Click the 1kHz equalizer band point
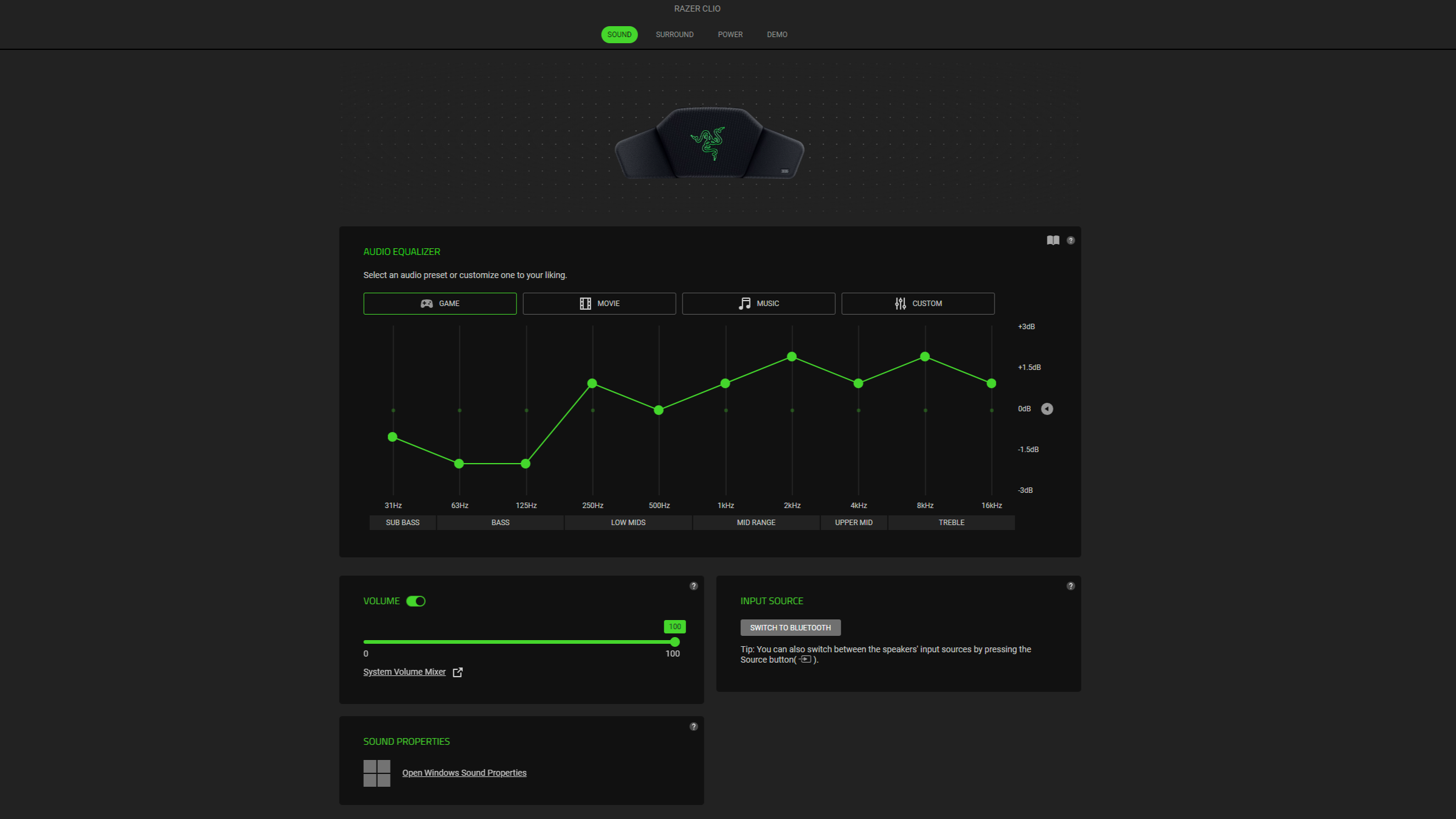The width and height of the screenshot is (1456, 819). point(725,383)
